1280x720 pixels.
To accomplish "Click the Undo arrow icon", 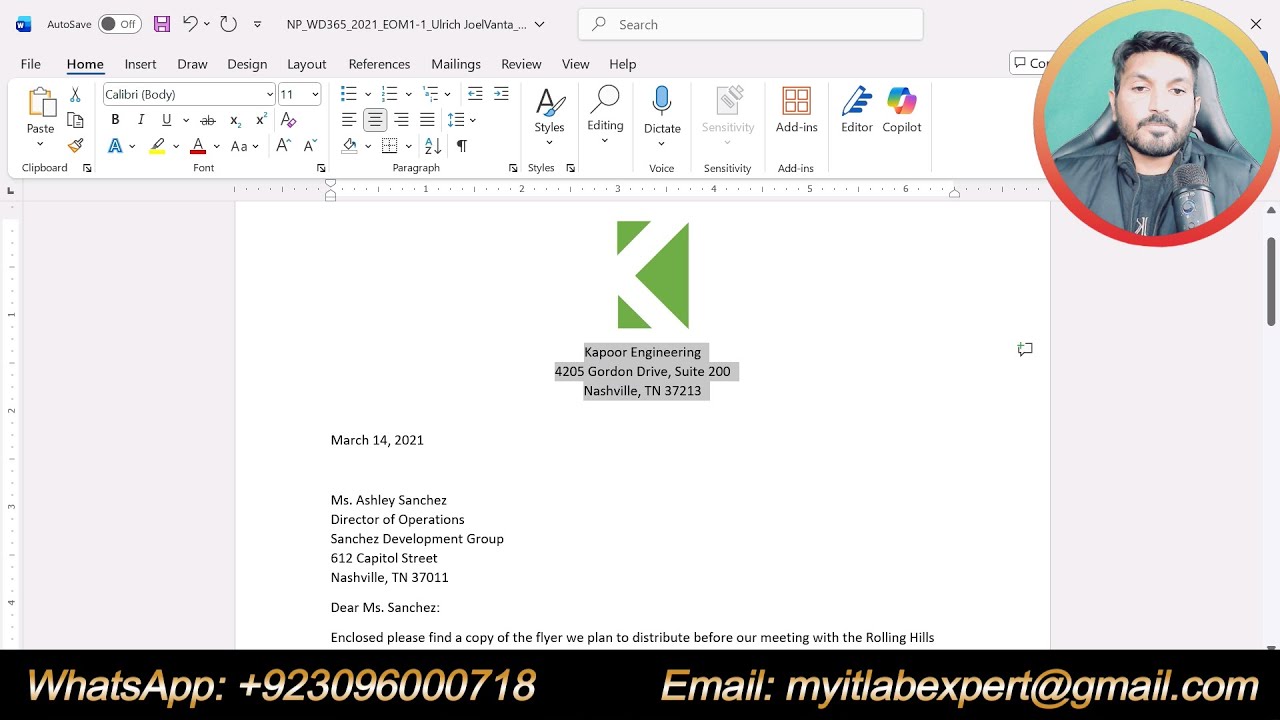I will (x=189, y=24).
